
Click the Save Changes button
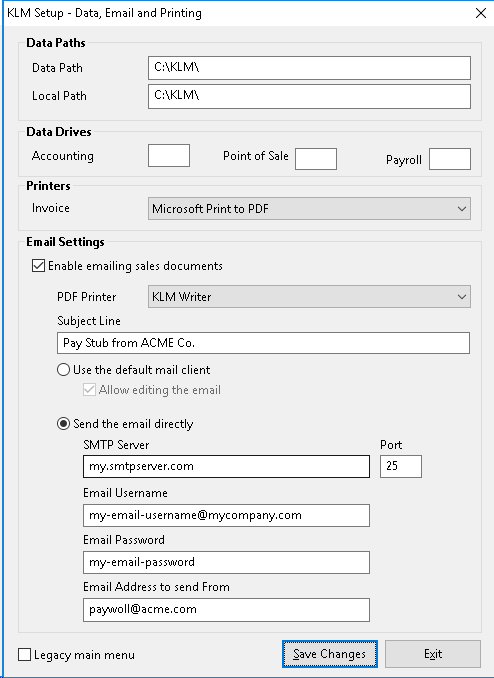(330, 654)
